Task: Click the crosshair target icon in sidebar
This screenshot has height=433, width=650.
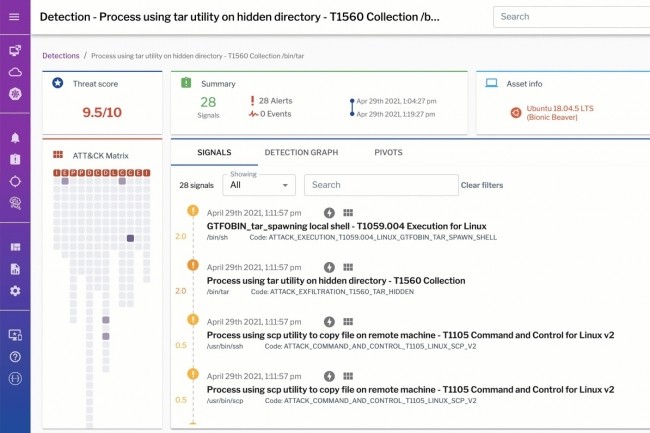Action: (x=15, y=181)
